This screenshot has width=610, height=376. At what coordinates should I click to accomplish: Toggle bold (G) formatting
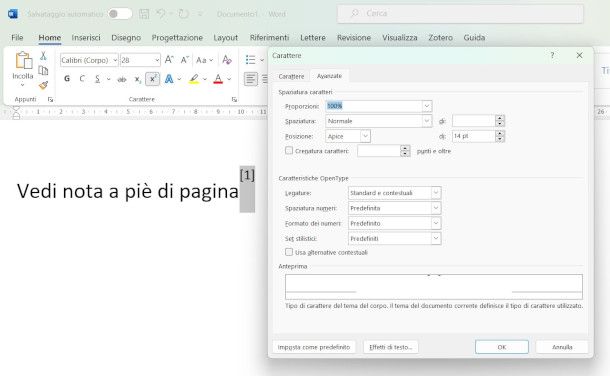tap(67, 79)
